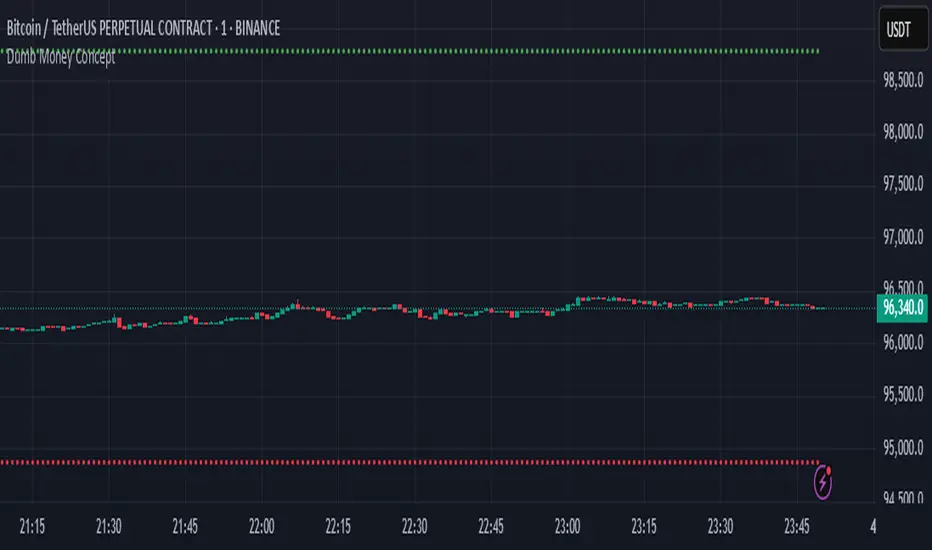The width and height of the screenshot is (932, 550).
Task: Click the 98,000.0 price scale label
Action: point(902,132)
